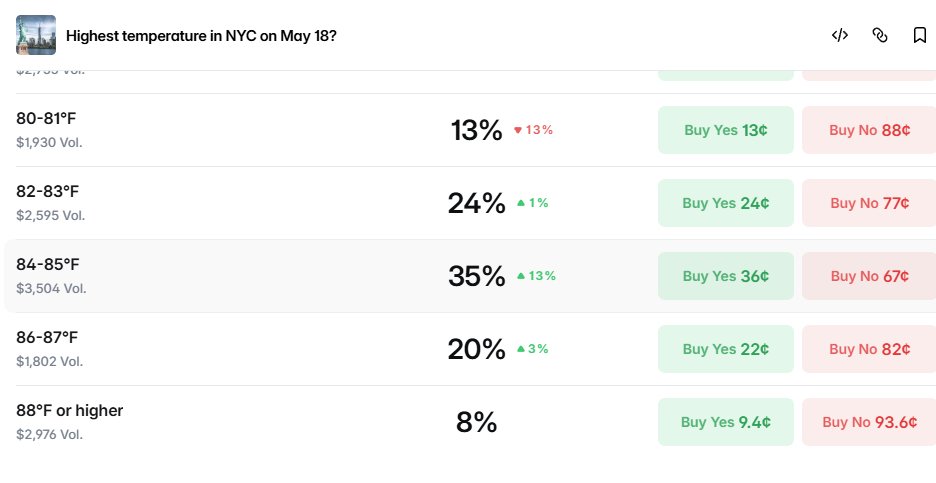936x483 pixels.
Task: Buy Yes at 13¢ for 80-81°F
Action: 726,130
